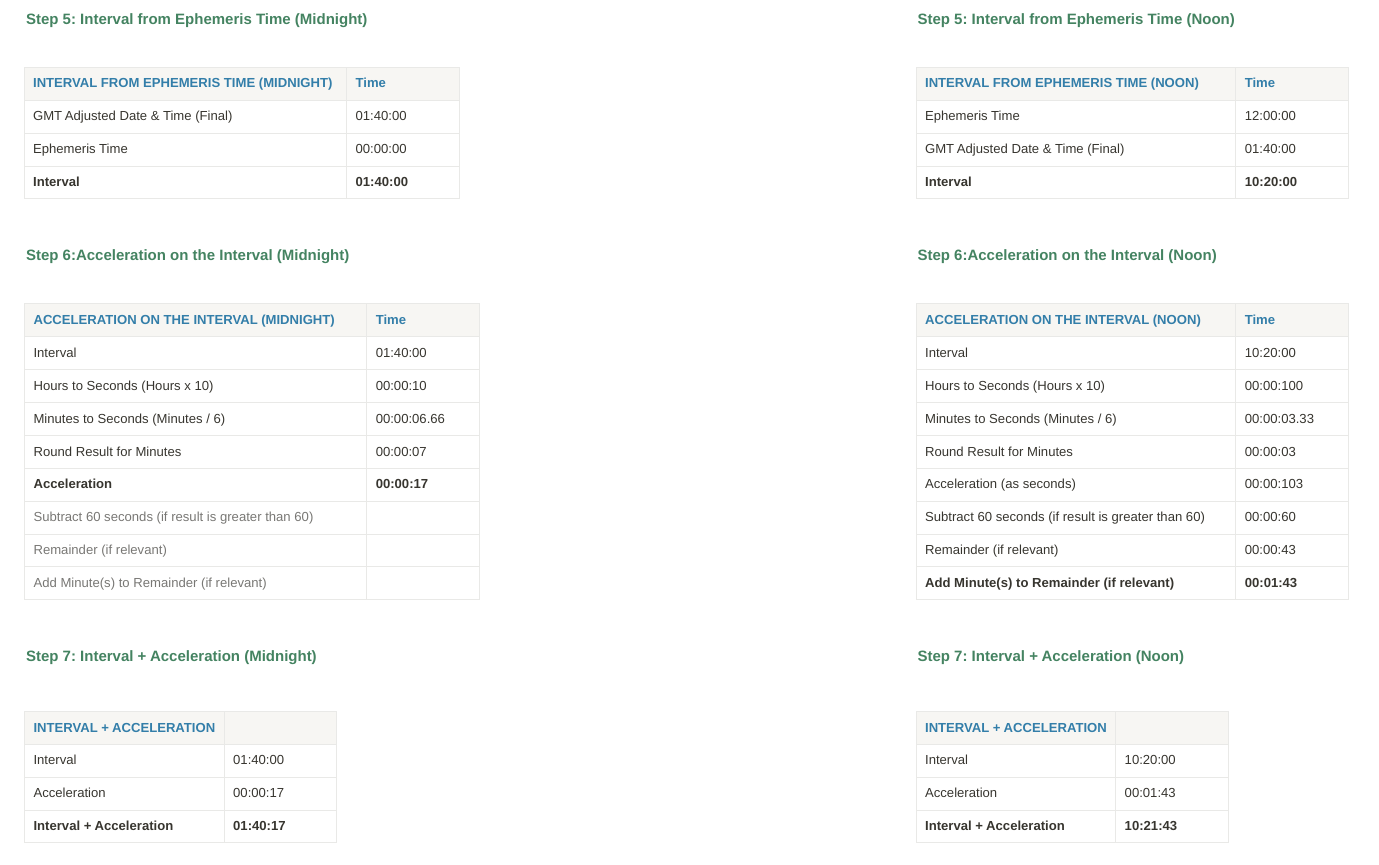Image resolution: width=1379 pixels, height=865 pixels.
Task: Click subtract value "00:00:60"
Action: pyautogui.click(x=1270, y=517)
